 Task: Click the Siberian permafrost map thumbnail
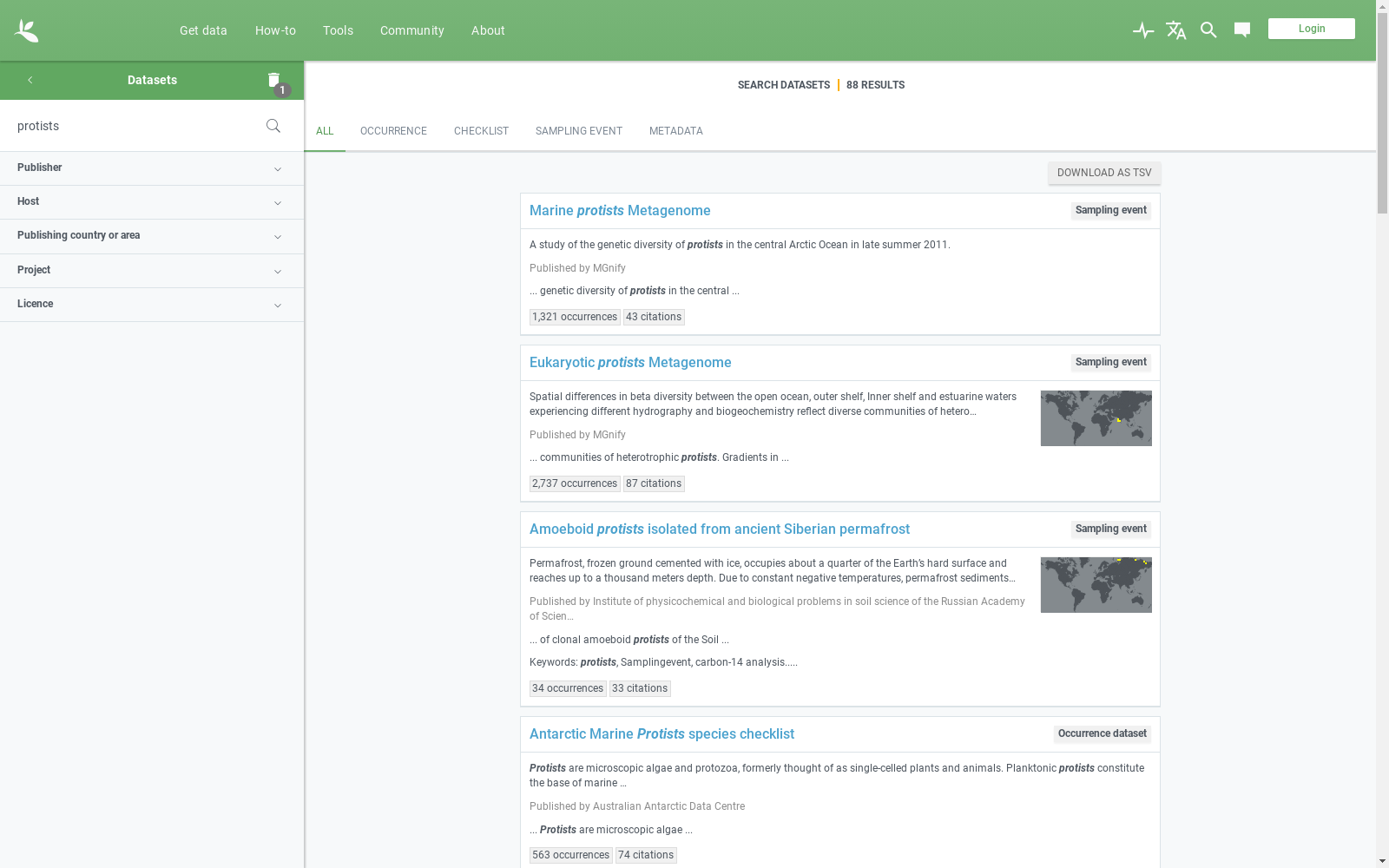point(1096,585)
